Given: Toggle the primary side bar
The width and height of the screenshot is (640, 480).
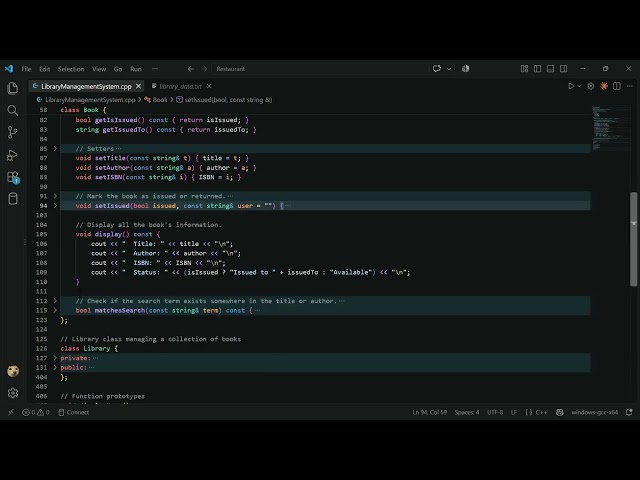Looking at the screenshot, I should click(538, 69).
